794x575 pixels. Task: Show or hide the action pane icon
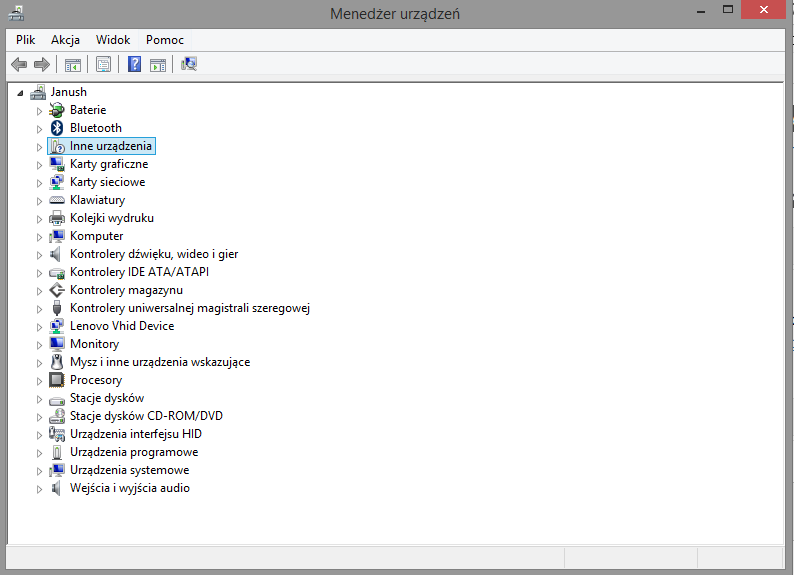[x=158, y=64]
